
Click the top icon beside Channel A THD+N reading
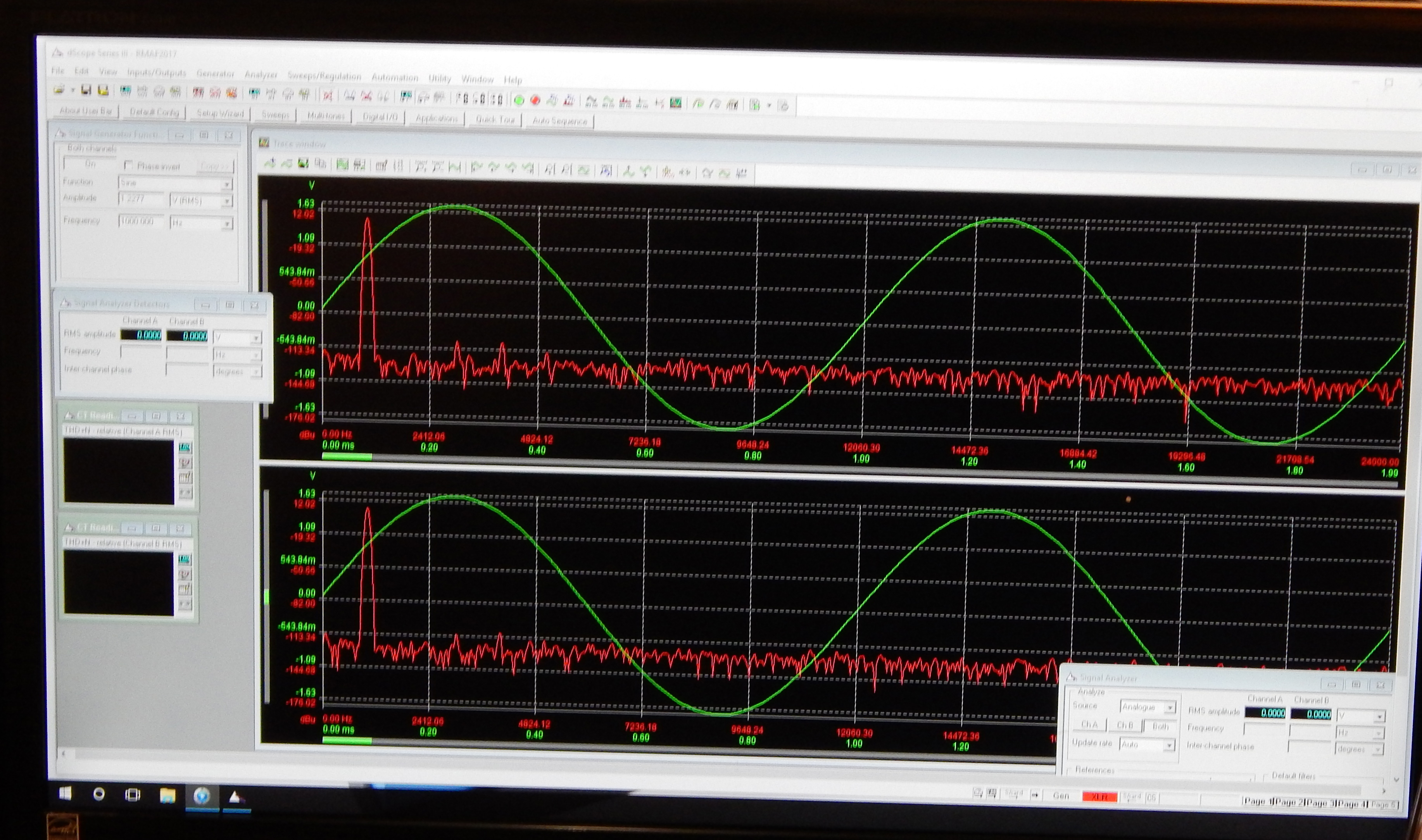coord(185,448)
